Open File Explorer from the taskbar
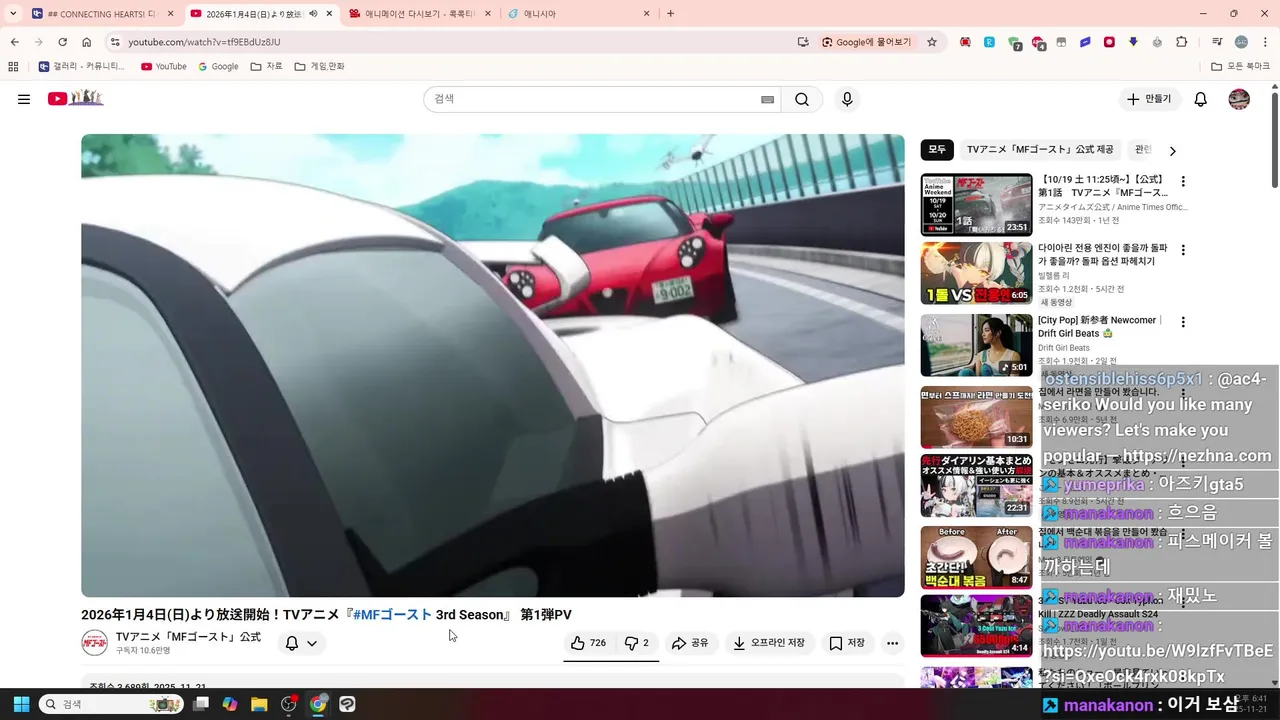 point(259,704)
